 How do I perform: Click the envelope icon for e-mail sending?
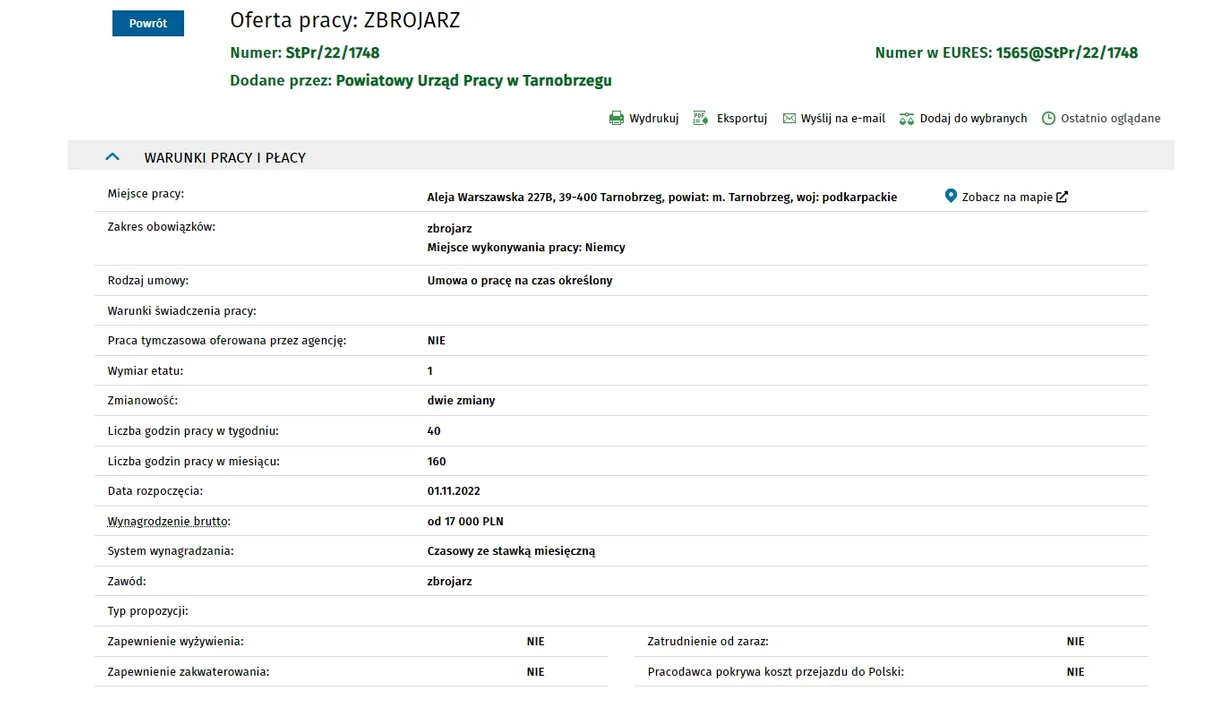pos(789,118)
